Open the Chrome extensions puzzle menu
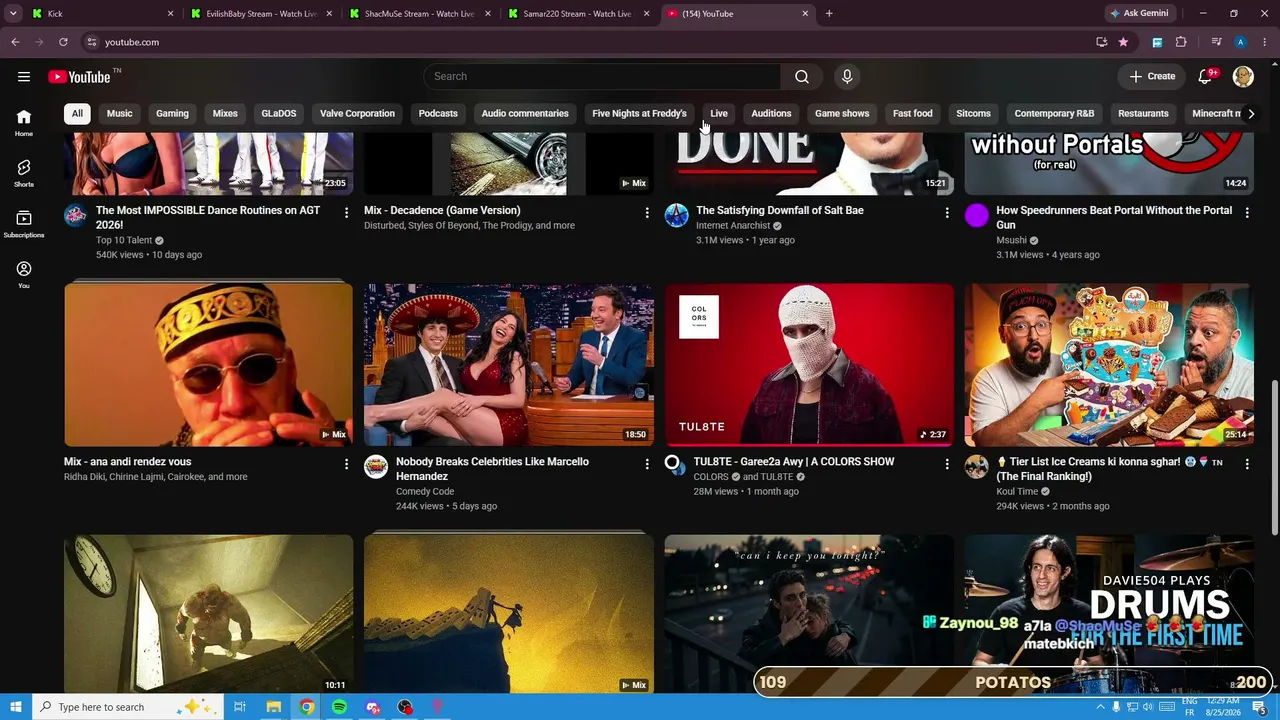The image size is (1280, 720). click(x=1181, y=42)
